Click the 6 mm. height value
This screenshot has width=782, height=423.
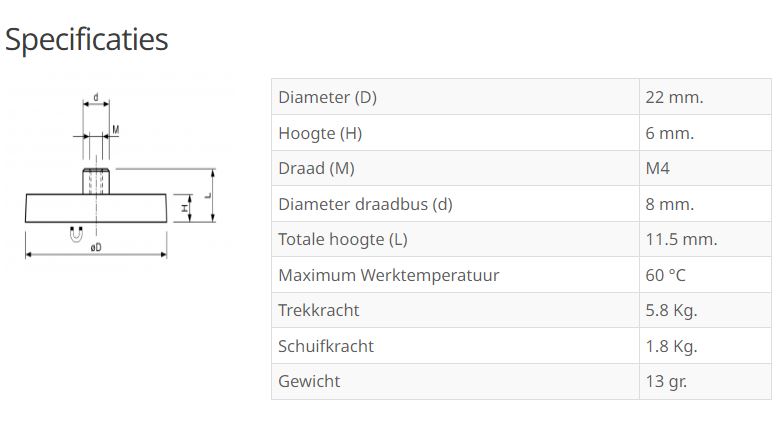coord(669,133)
